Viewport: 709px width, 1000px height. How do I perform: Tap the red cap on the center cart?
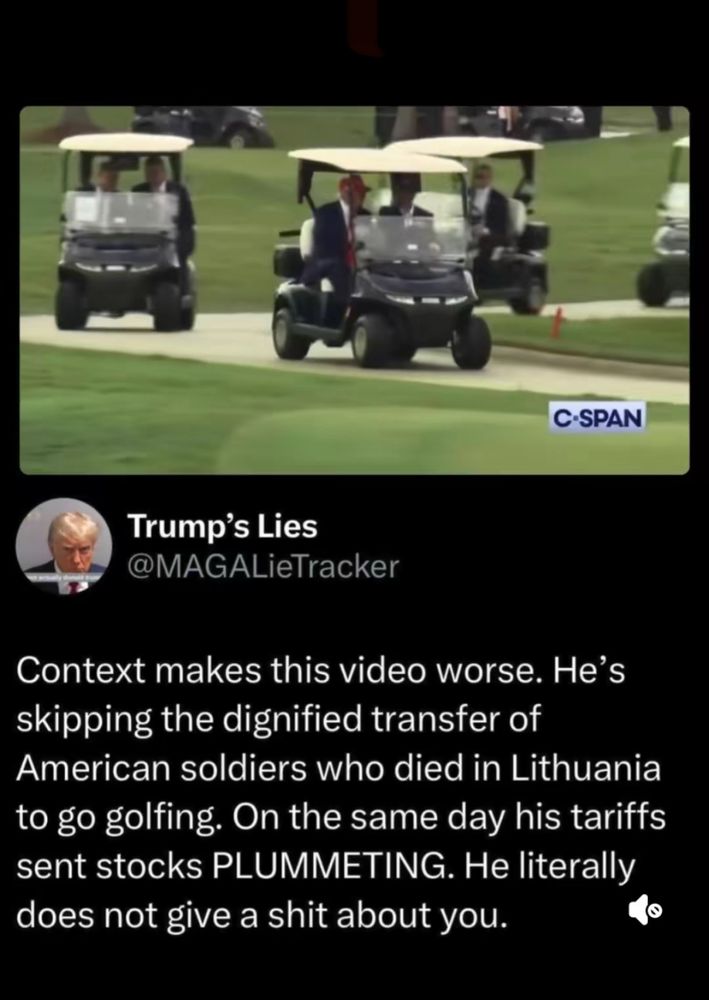point(354,185)
